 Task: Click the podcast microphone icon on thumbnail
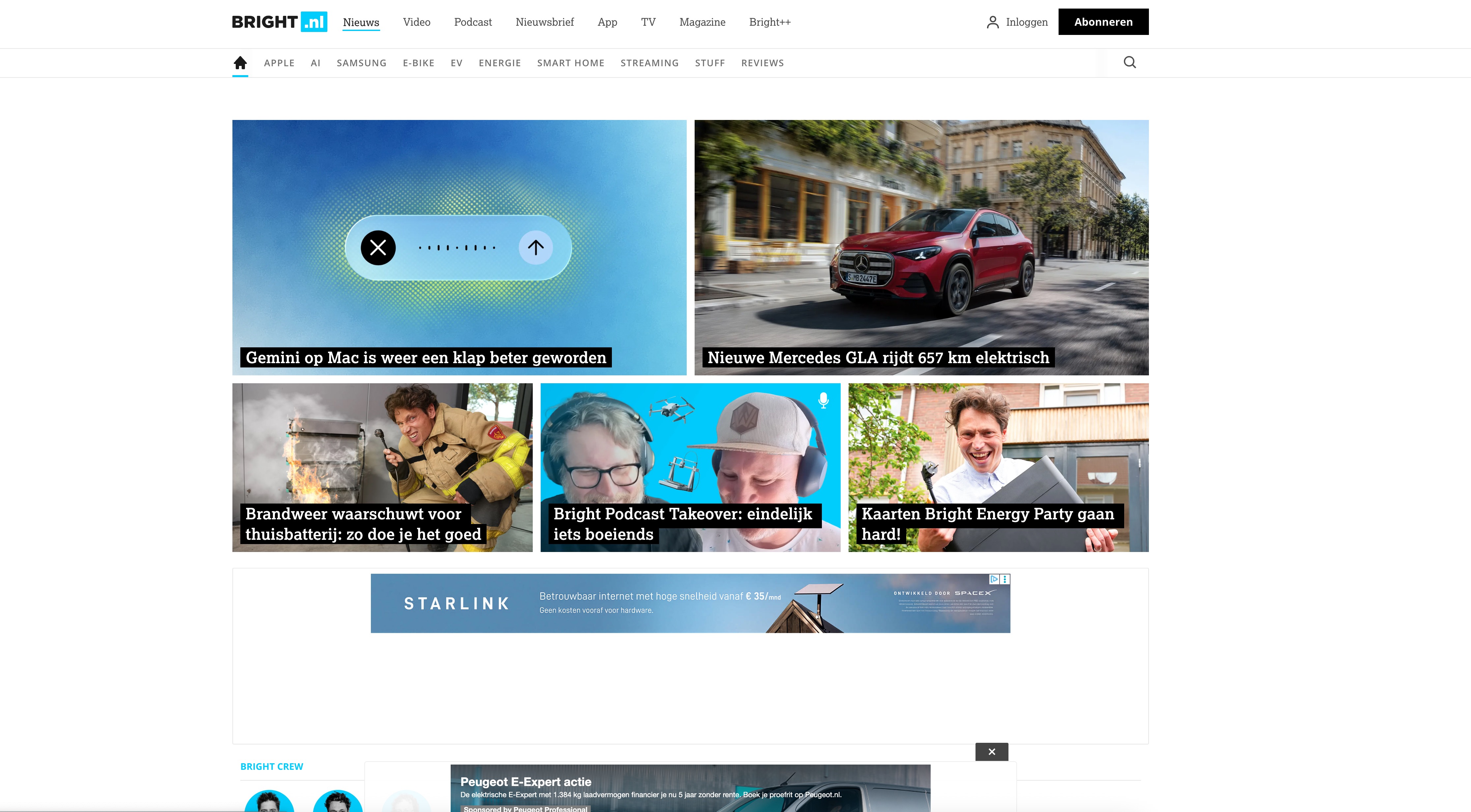[x=823, y=400]
